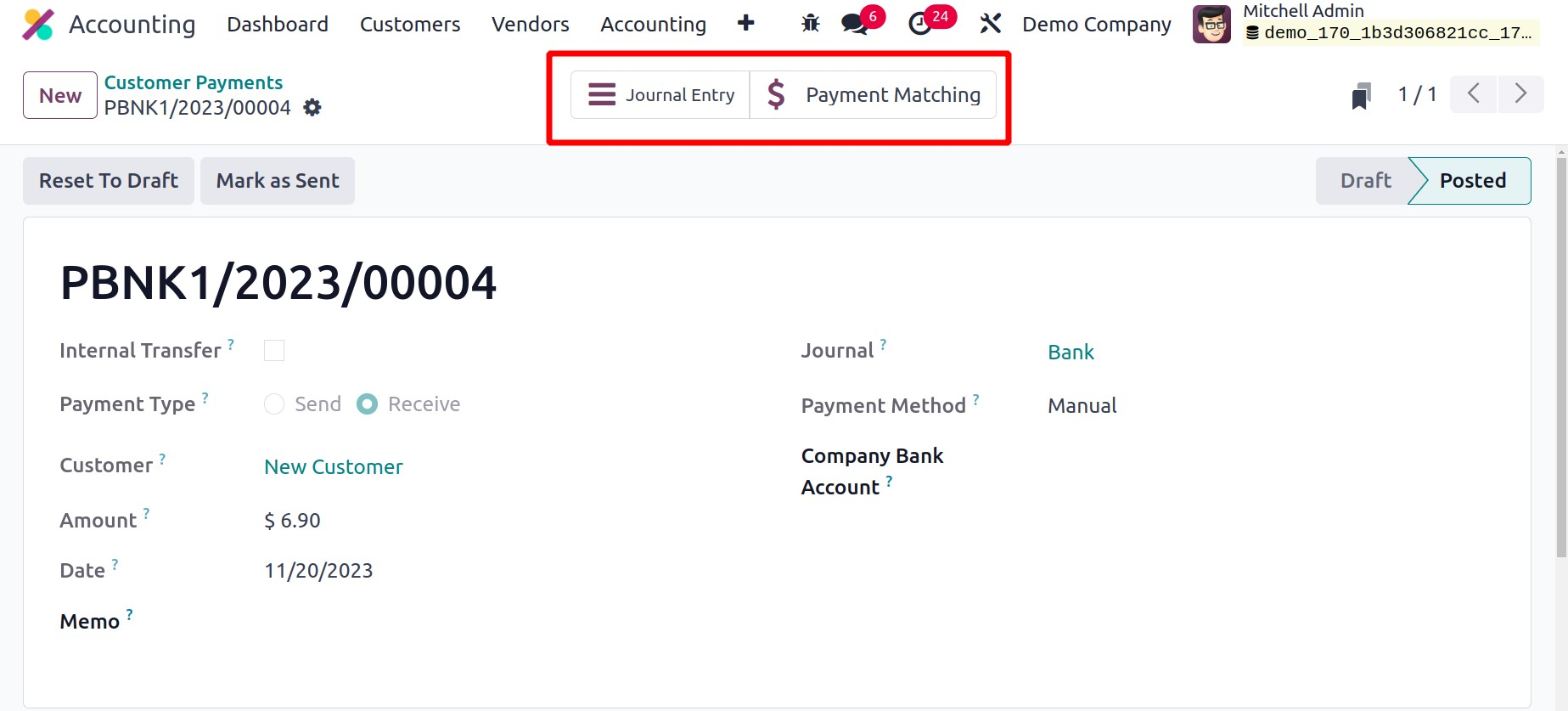Click the bookmark icon near the pager

tap(1361, 95)
